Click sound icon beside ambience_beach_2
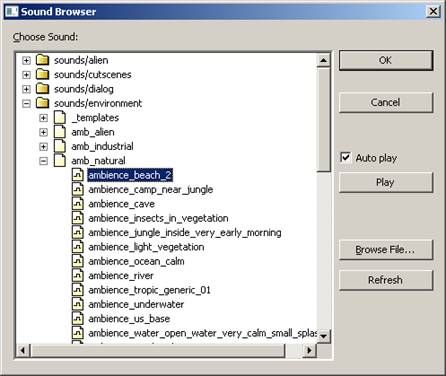 tap(78, 175)
